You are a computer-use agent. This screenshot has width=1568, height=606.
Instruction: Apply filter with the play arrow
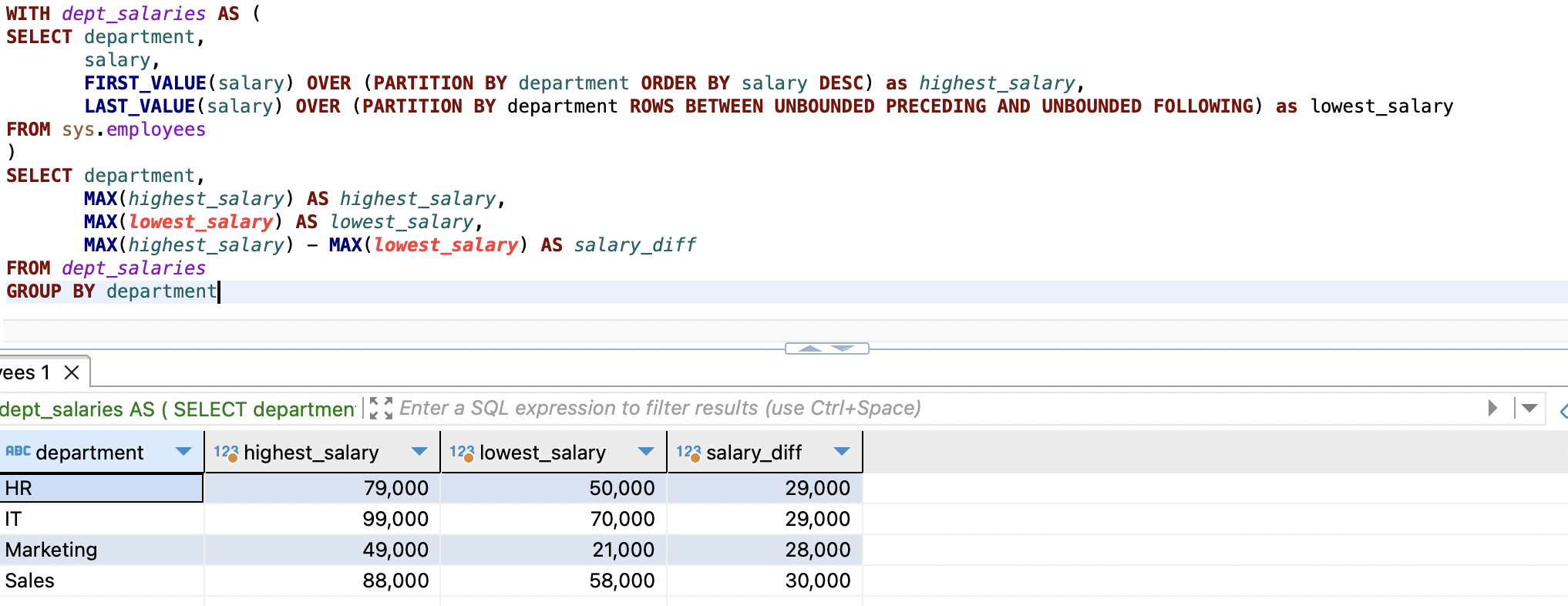(x=1492, y=408)
